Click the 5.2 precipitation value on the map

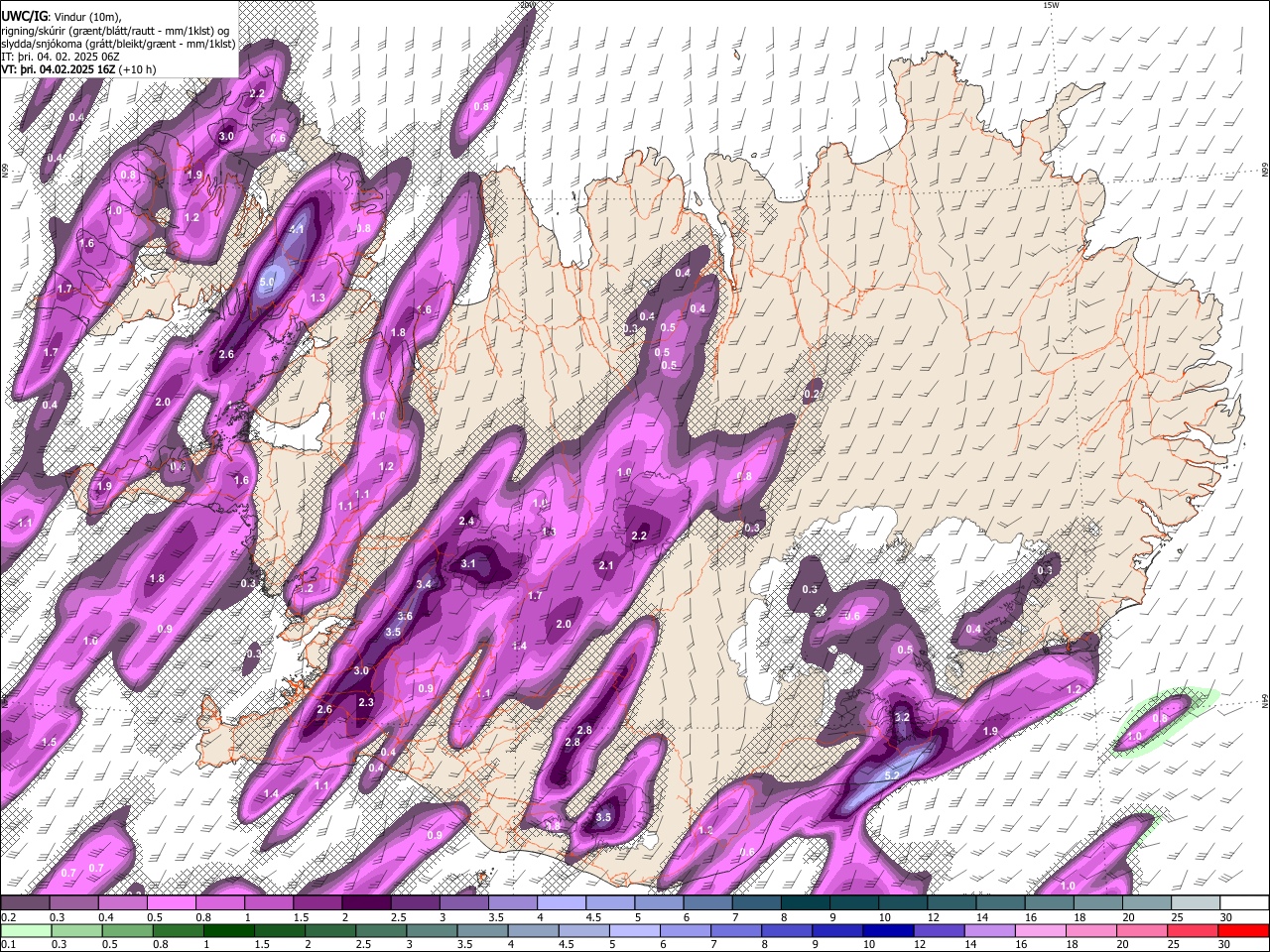tap(891, 774)
